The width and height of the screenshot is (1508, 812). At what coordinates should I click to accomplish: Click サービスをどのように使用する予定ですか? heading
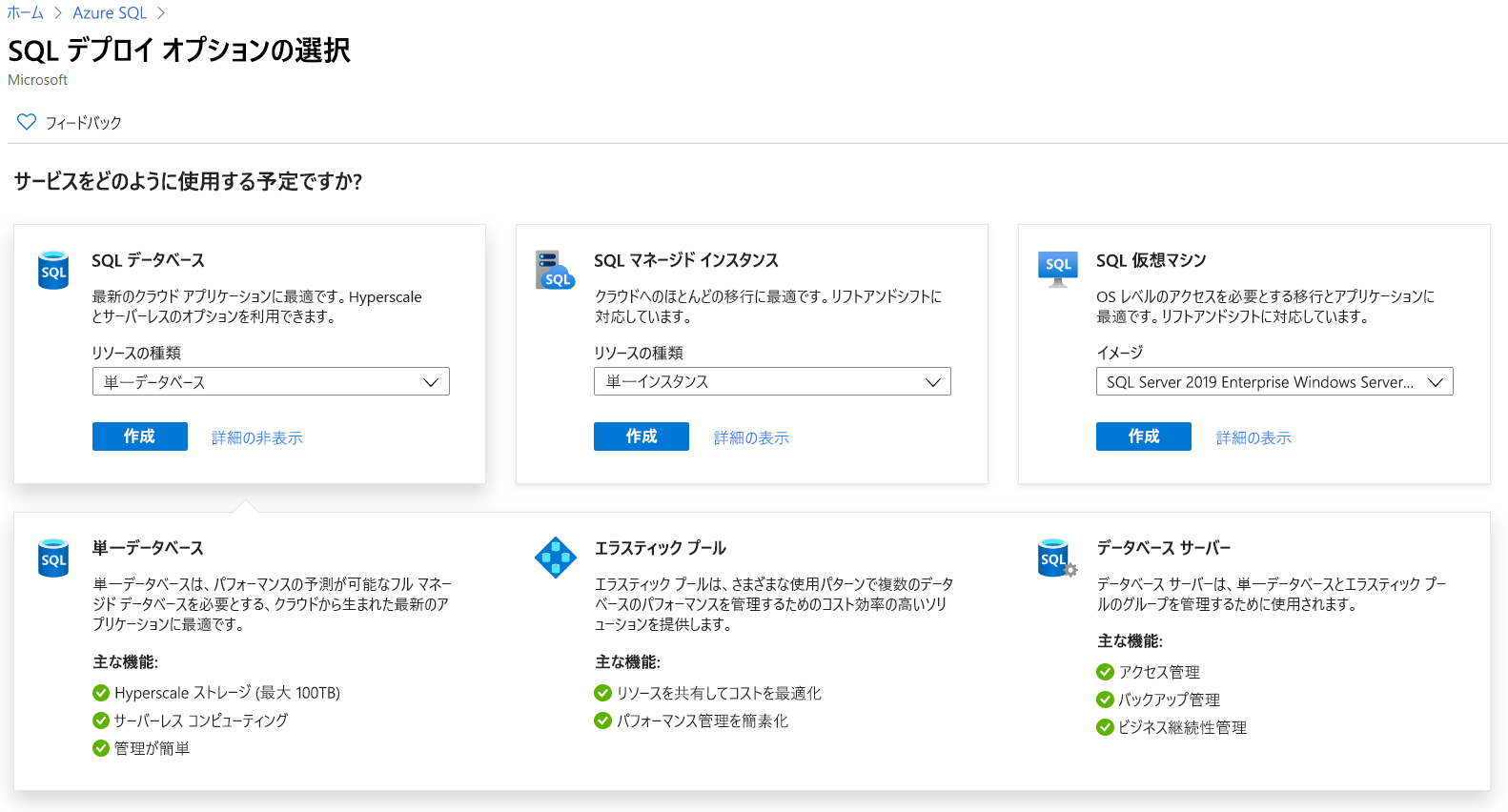188,181
